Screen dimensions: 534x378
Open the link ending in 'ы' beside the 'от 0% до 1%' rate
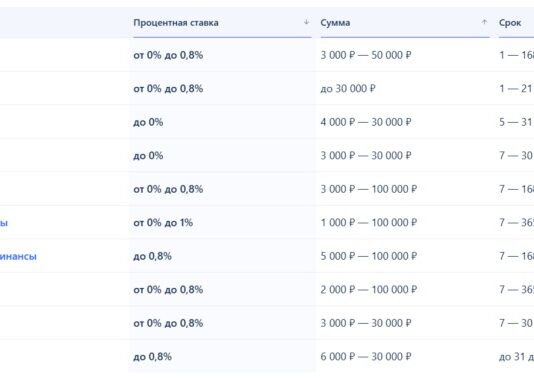pos(4,223)
